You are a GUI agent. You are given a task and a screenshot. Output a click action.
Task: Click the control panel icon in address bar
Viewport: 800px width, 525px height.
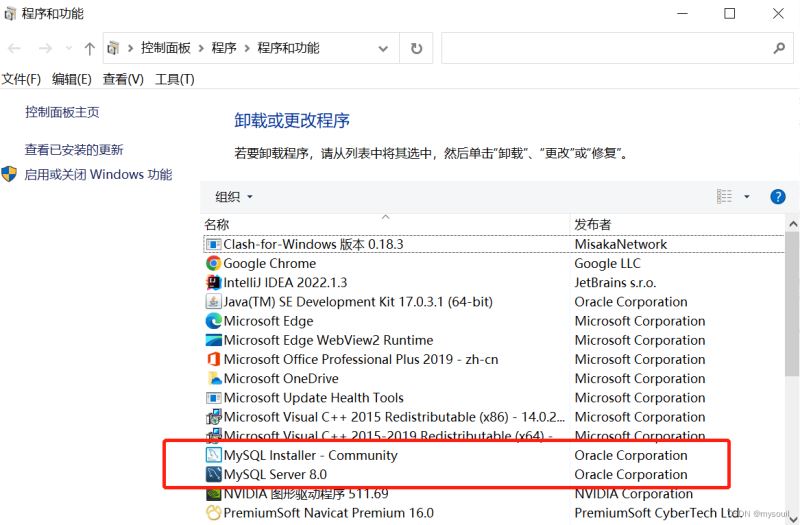click(113, 48)
